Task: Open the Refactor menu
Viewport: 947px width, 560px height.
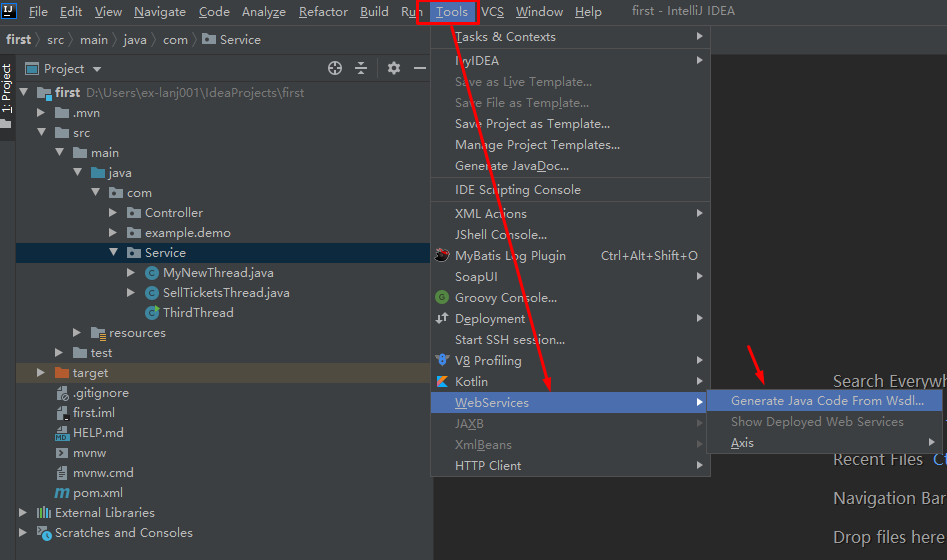Action: point(323,11)
